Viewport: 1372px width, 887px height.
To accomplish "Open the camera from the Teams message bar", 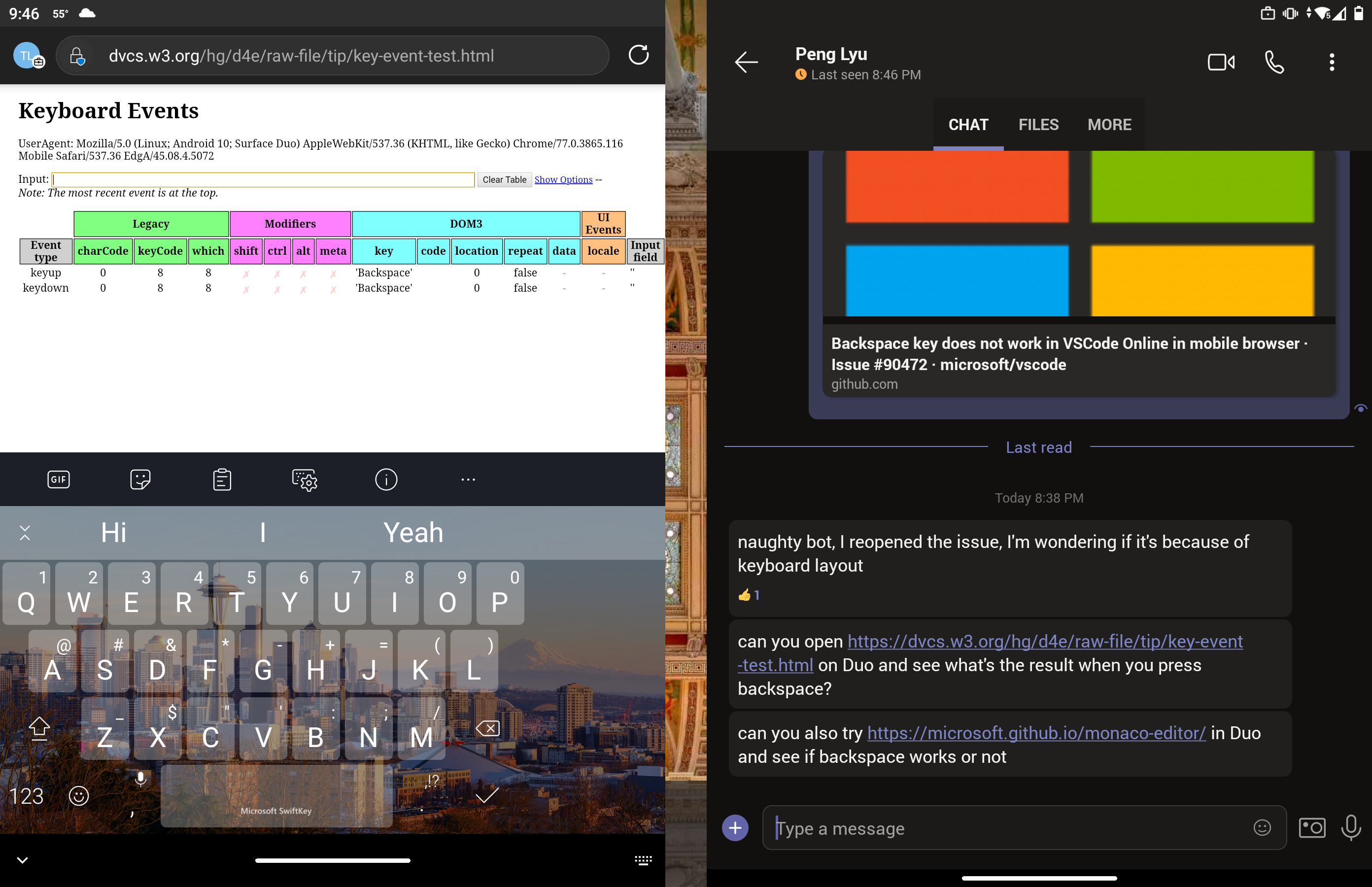I will [1312, 828].
